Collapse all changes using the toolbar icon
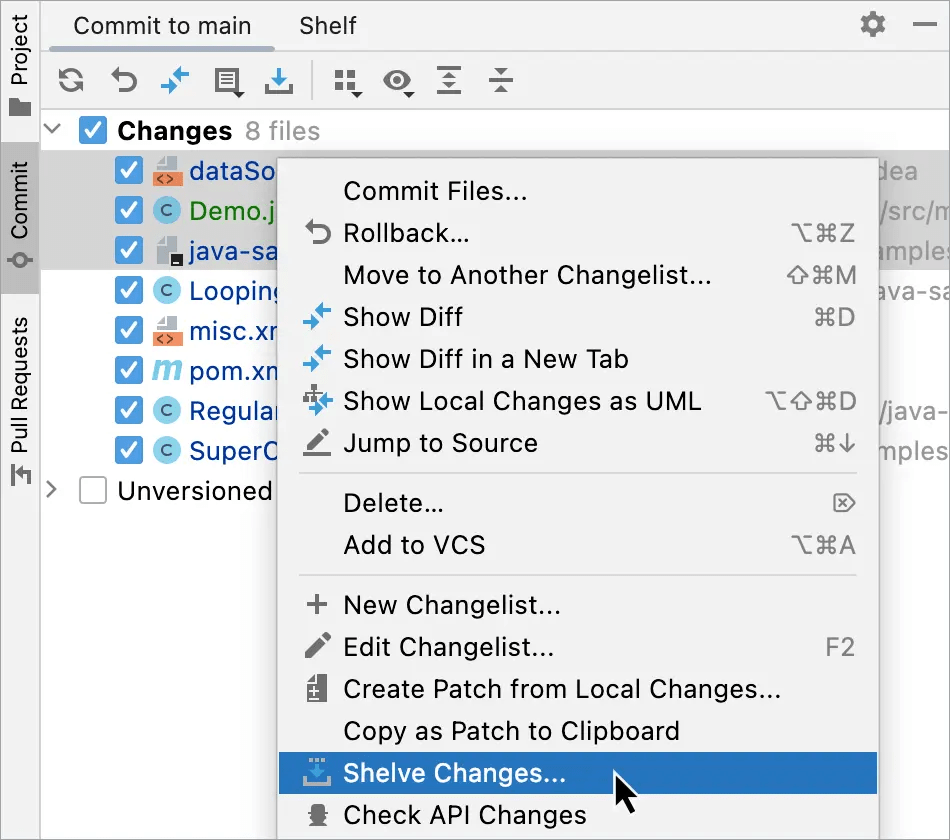 [x=500, y=82]
